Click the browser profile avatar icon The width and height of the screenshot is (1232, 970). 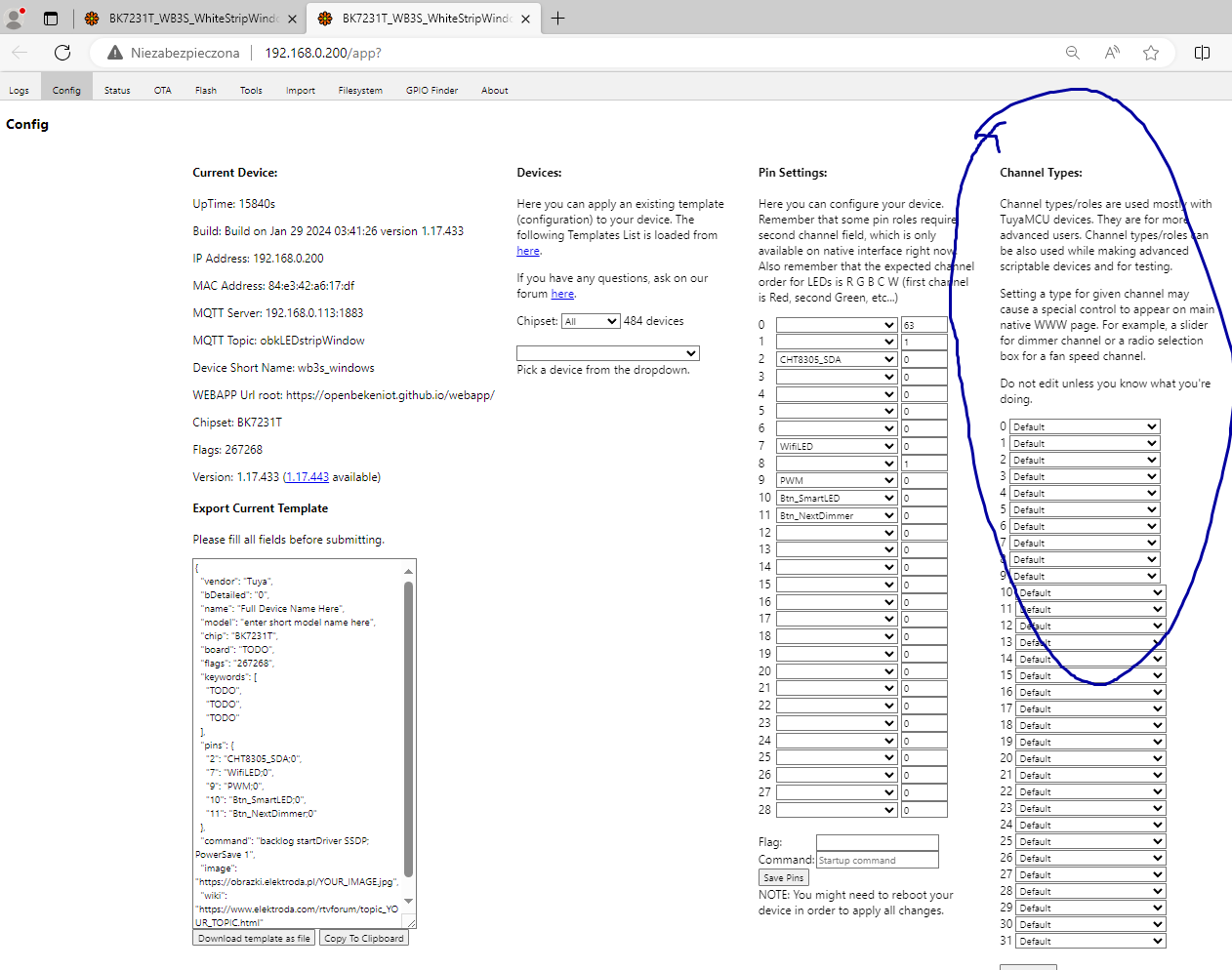pos(15,18)
